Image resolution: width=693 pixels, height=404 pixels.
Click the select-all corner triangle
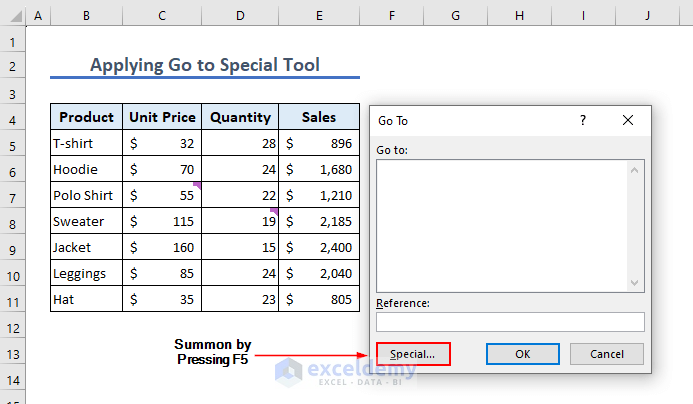(12, 16)
